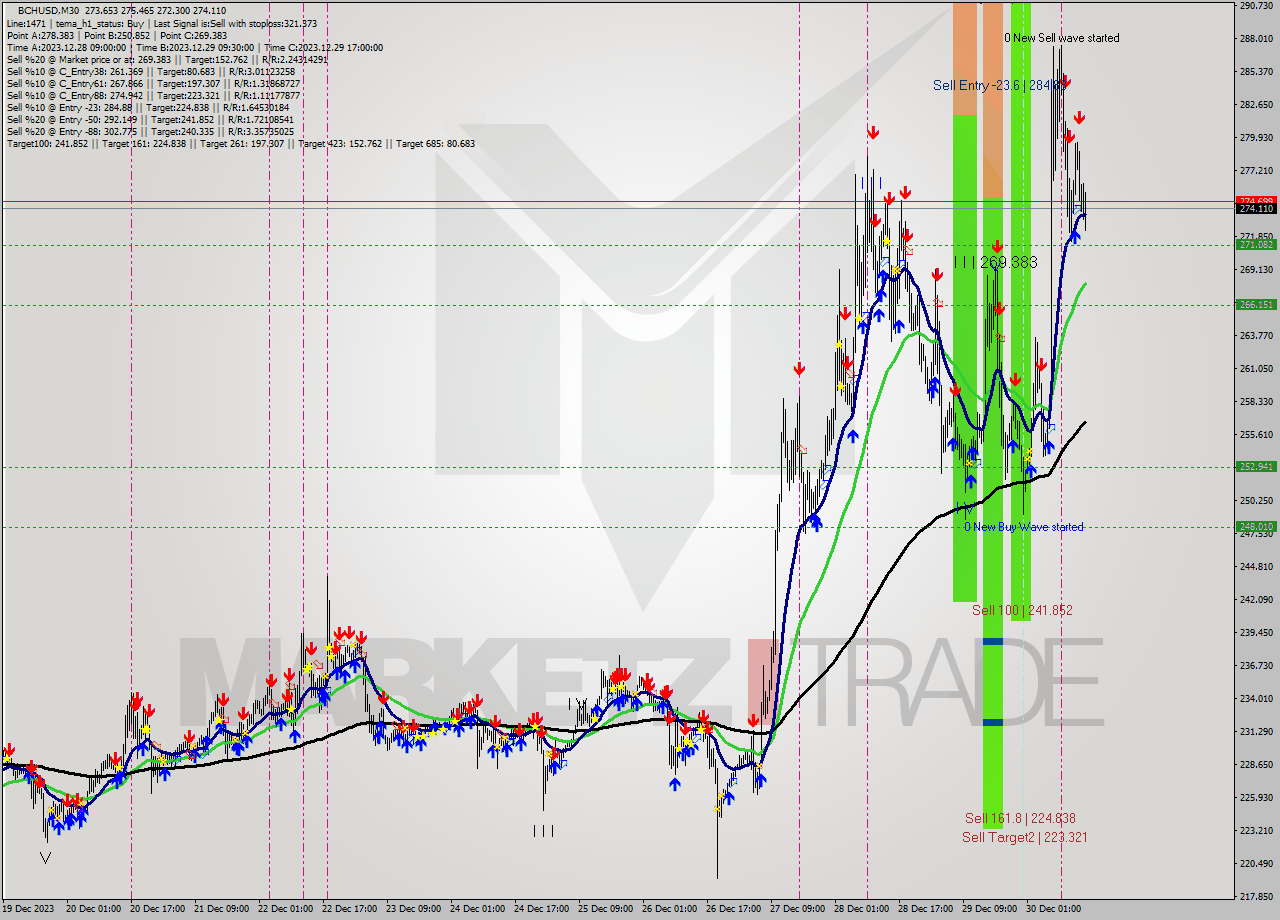Click the 'Sell %10 @ C_Entry61: 267.866' line
This screenshot has width=1280, height=920.
[154, 83]
